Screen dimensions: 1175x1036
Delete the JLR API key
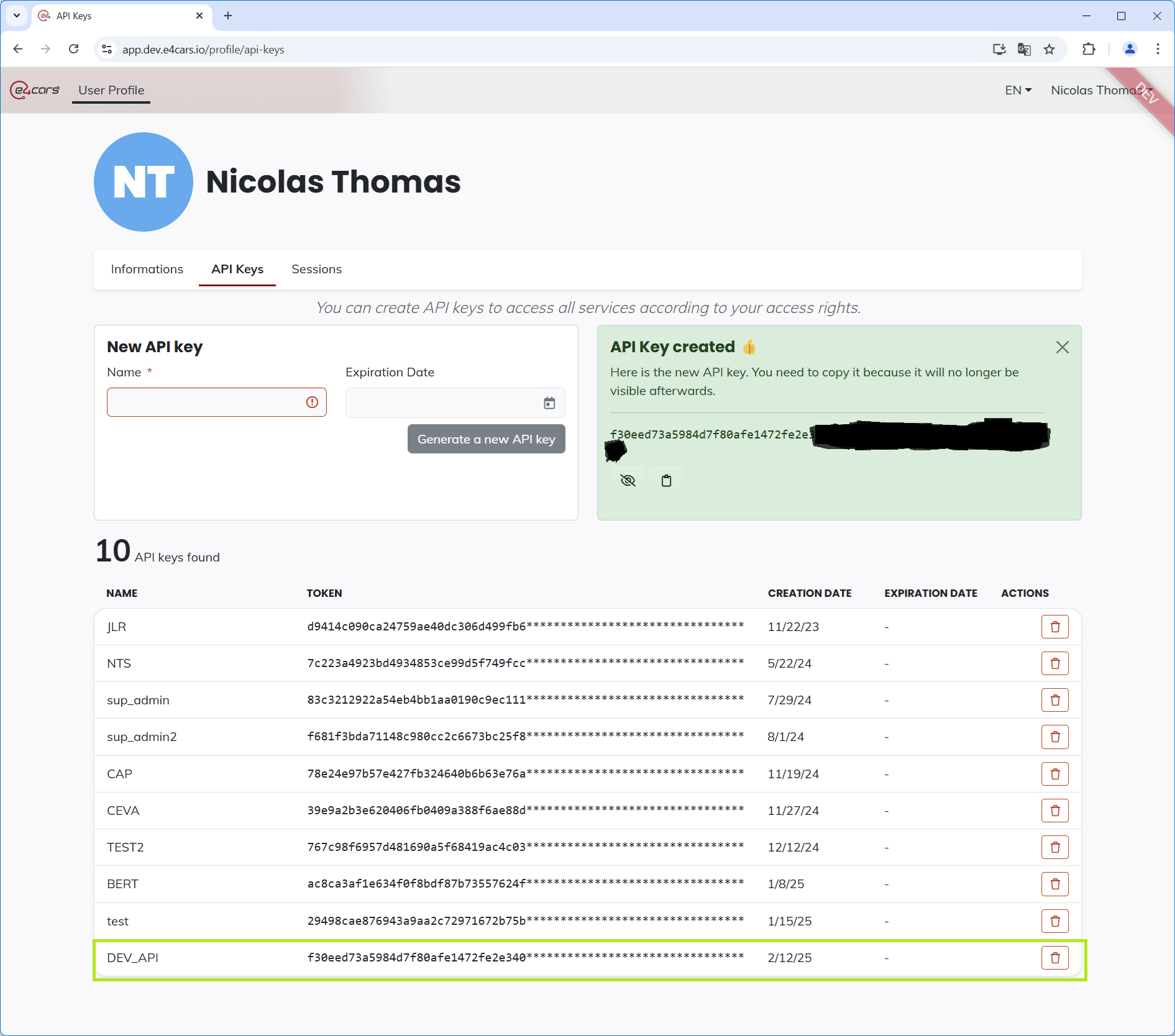coord(1054,627)
